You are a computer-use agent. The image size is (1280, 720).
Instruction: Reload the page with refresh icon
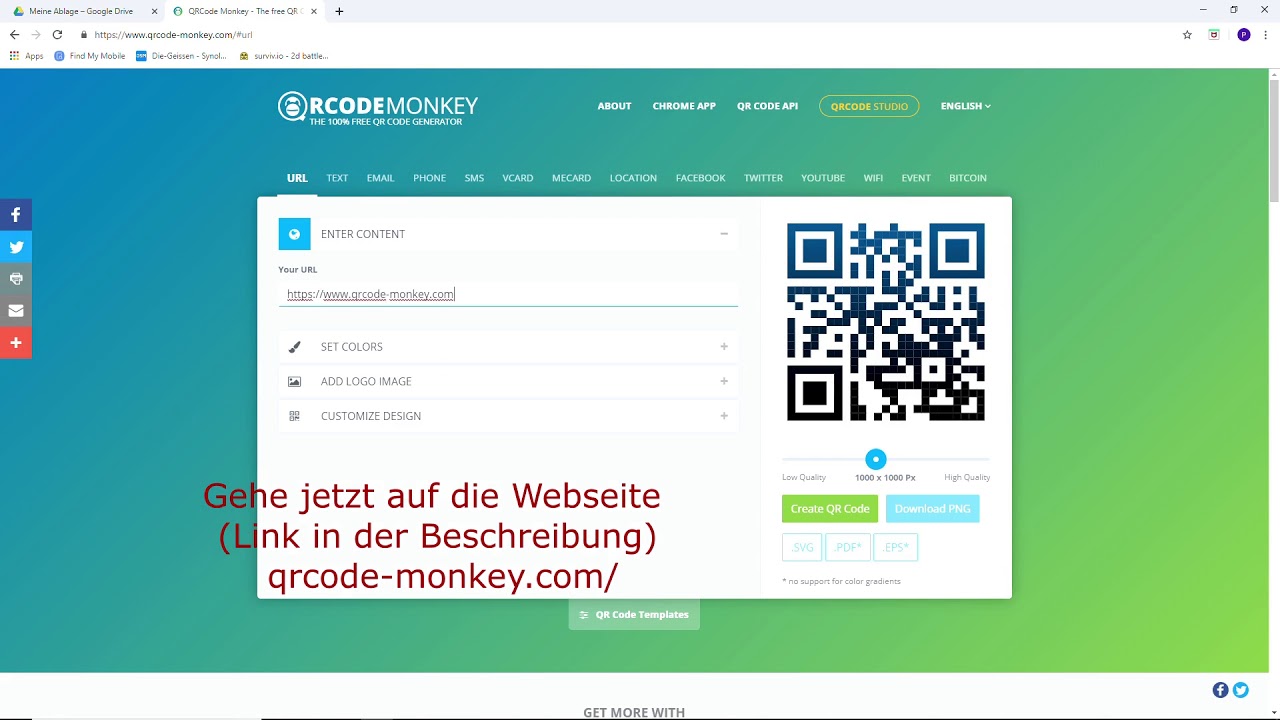tap(57, 34)
